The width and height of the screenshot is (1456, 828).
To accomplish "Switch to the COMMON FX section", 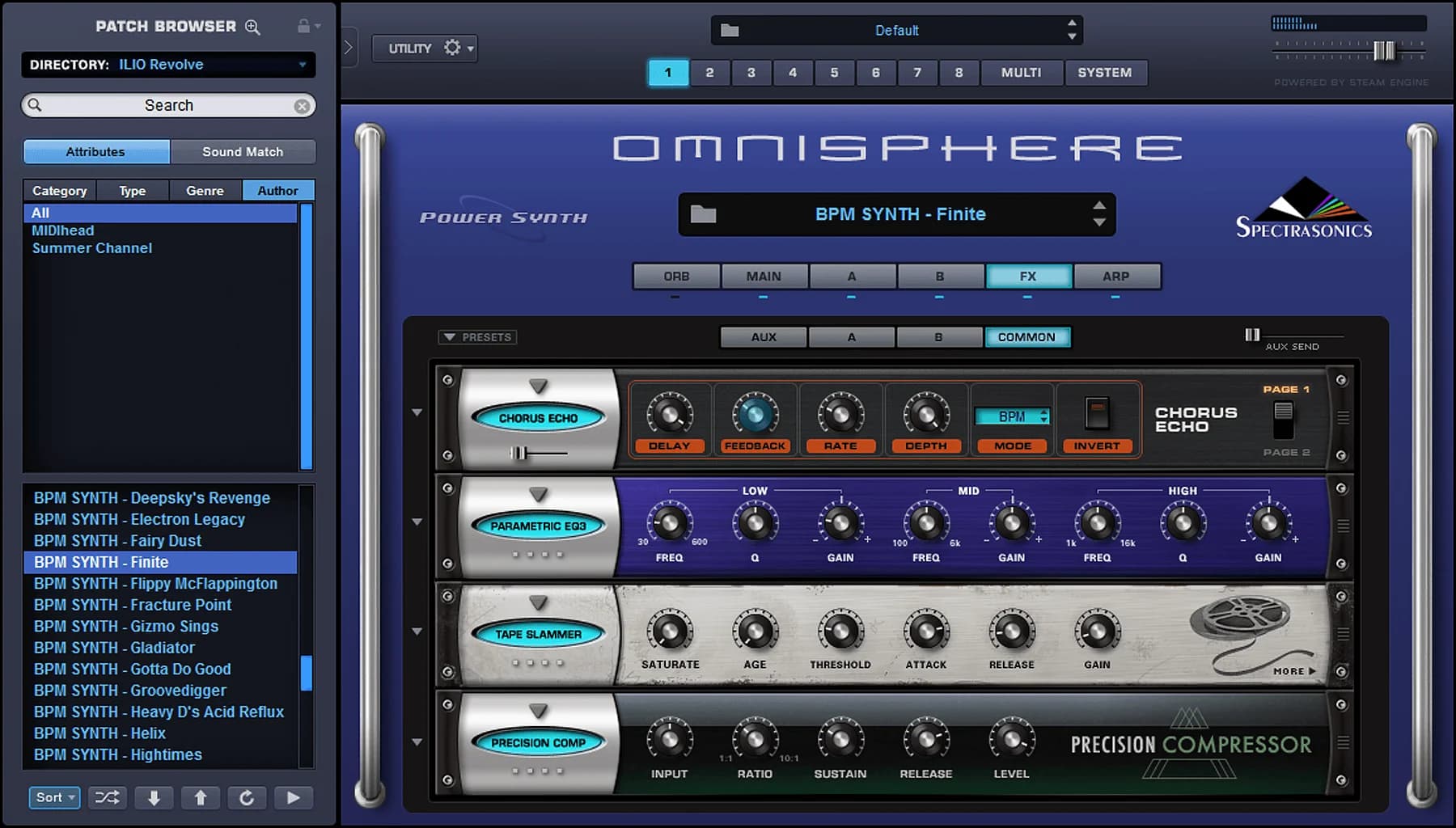I will tap(1027, 336).
